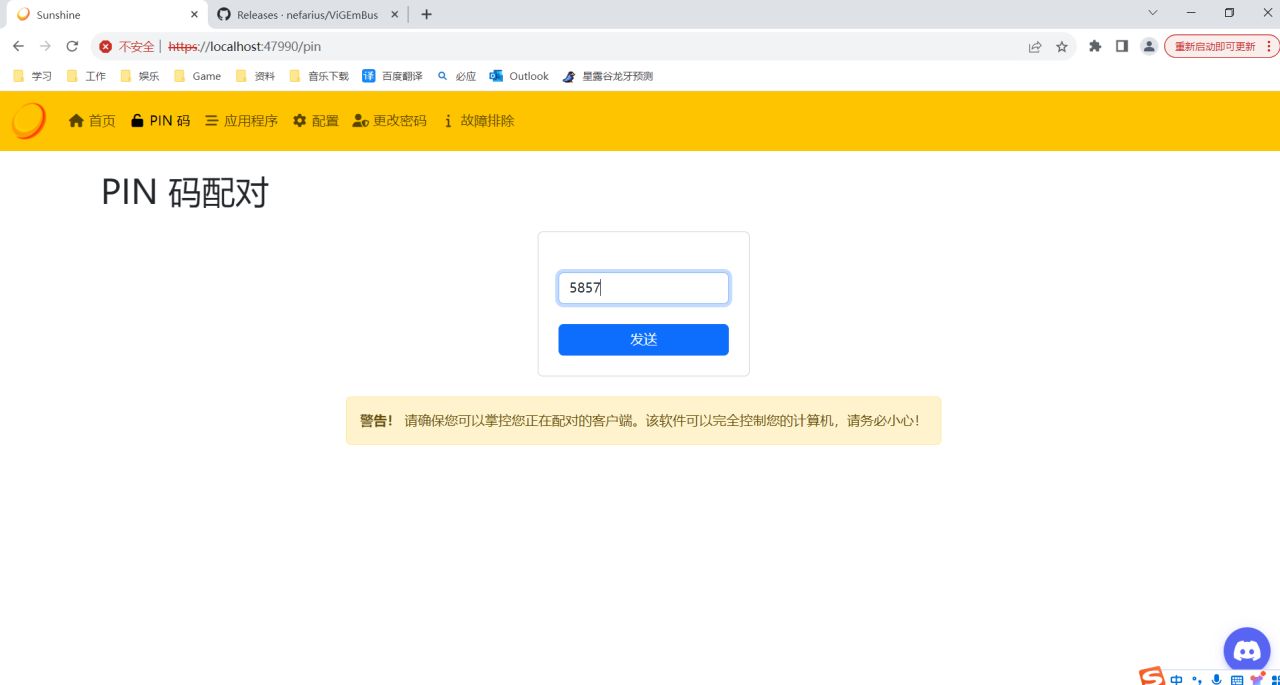Open the 资料 bookmark folder
Viewport: 1280px width, 685px height.
pos(255,76)
